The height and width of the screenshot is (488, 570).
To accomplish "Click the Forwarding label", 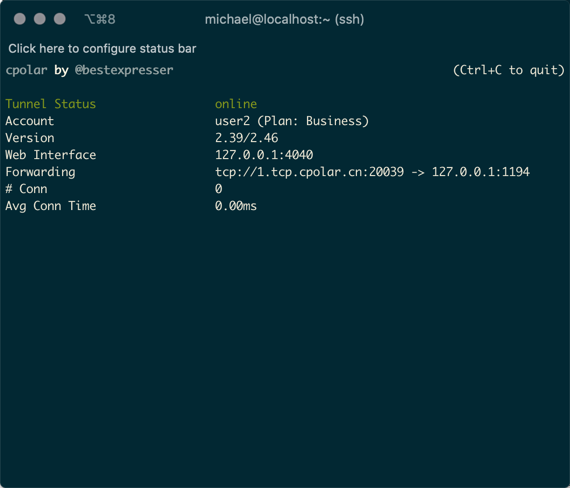I will [40, 172].
